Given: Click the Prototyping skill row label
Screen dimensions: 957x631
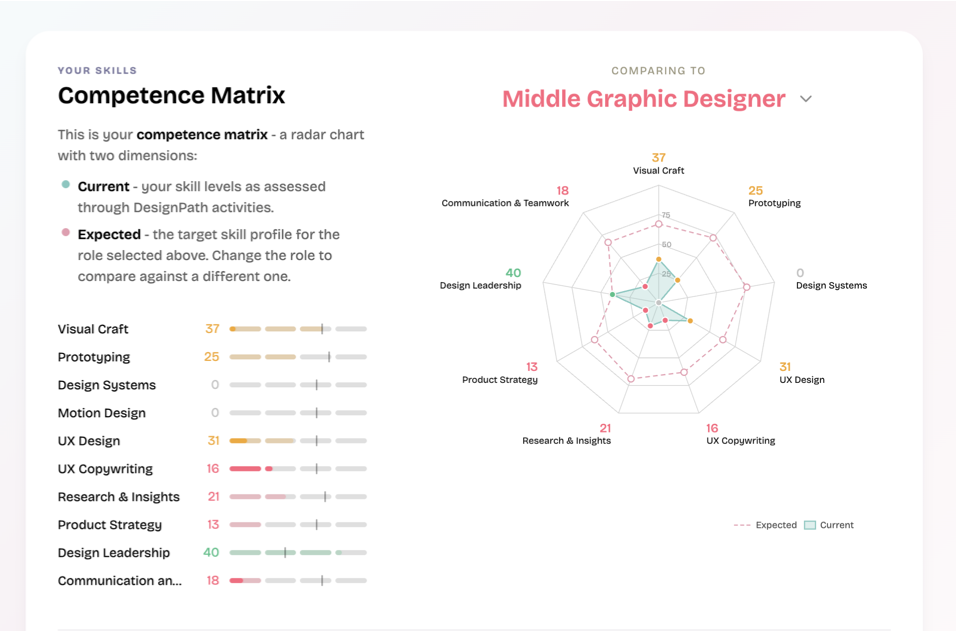Looking at the screenshot, I should point(94,357).
